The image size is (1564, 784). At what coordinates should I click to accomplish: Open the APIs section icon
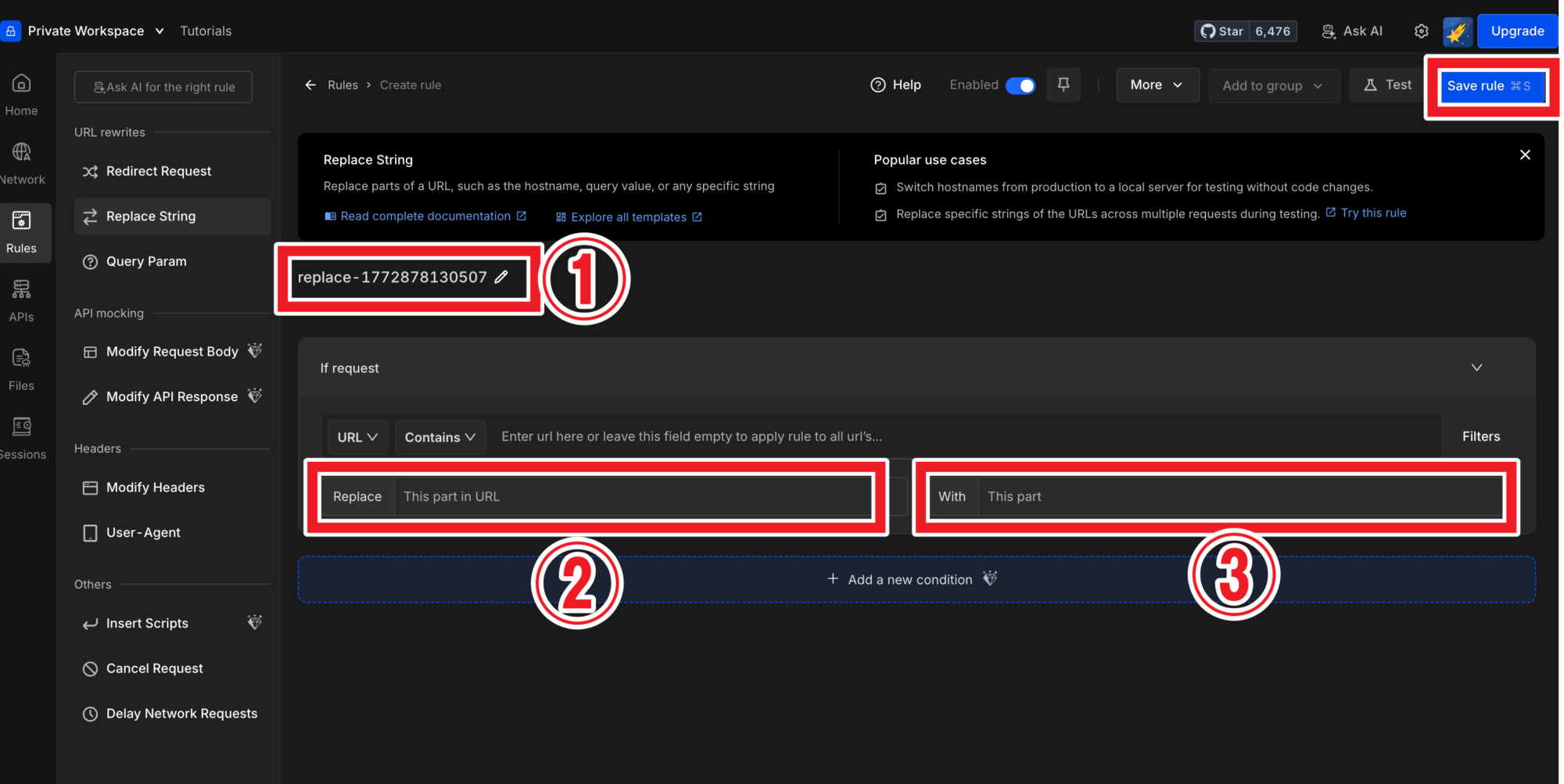pyautogui.click(x=22, y=299)
